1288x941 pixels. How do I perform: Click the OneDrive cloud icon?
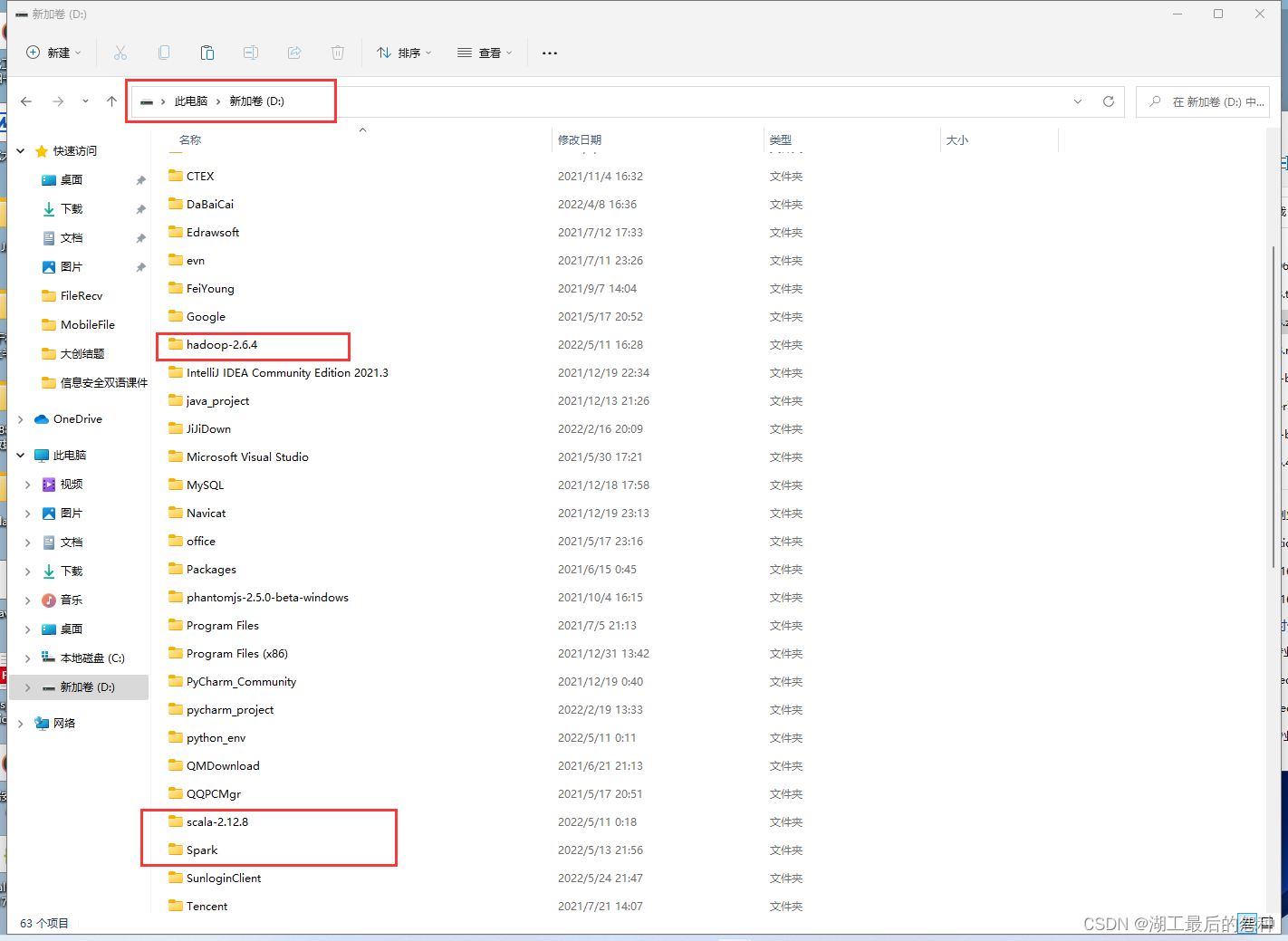[42, 419]
